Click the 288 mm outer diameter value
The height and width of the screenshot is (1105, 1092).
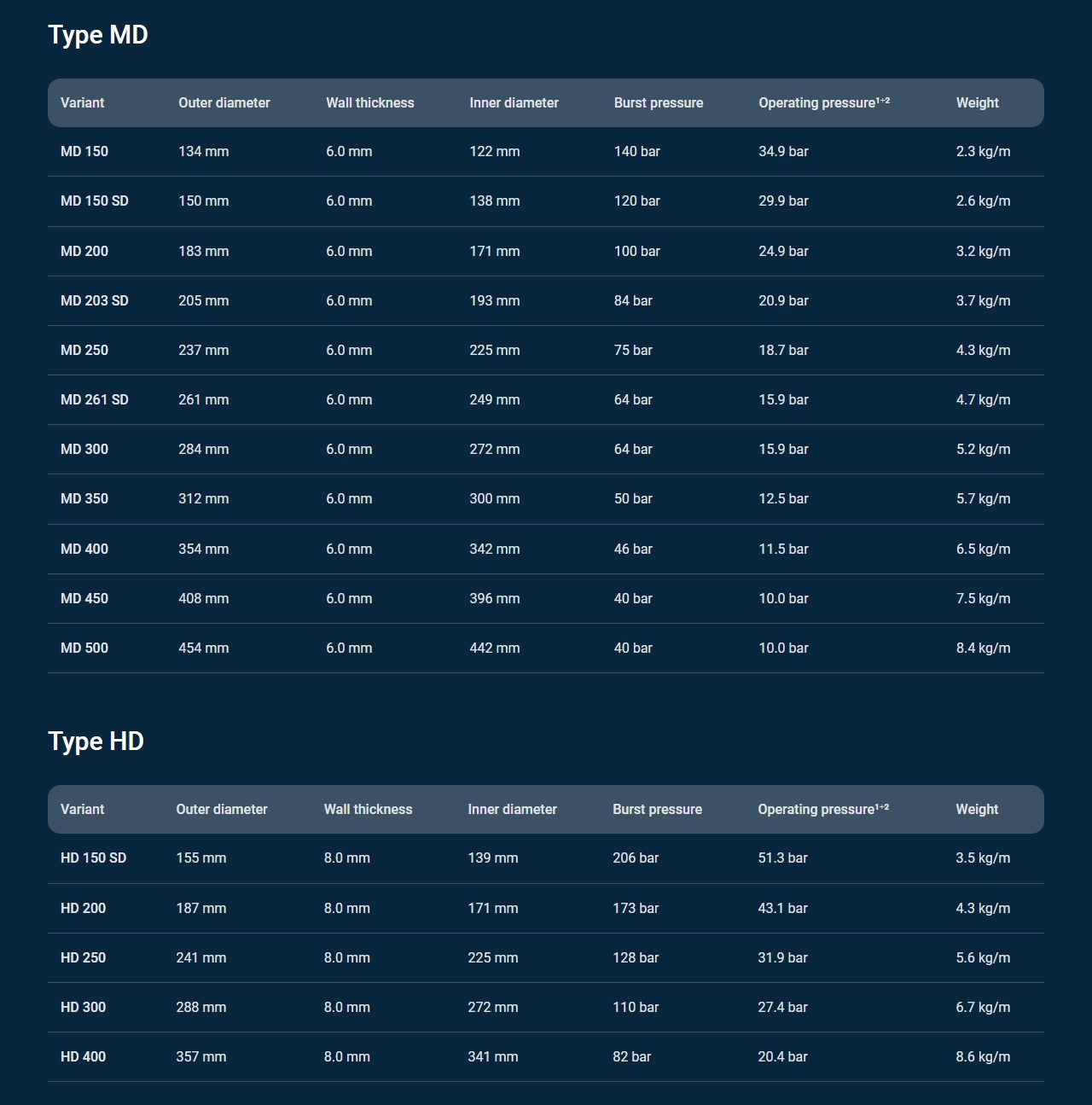pyautogui.click(x=200, y=1008)
